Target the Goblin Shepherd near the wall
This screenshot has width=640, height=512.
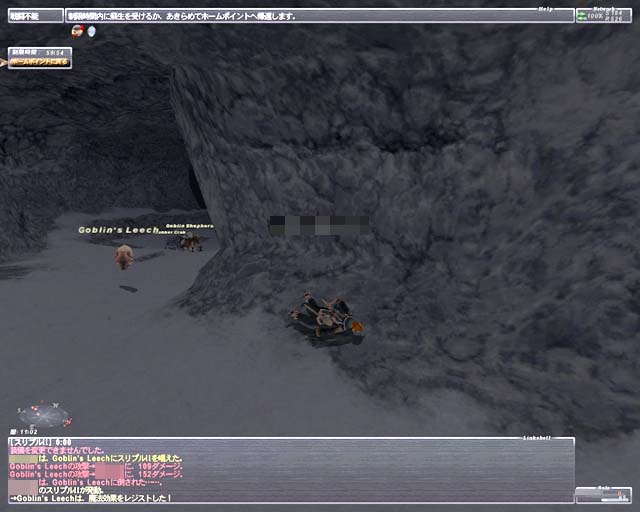(x=191, y=242)
